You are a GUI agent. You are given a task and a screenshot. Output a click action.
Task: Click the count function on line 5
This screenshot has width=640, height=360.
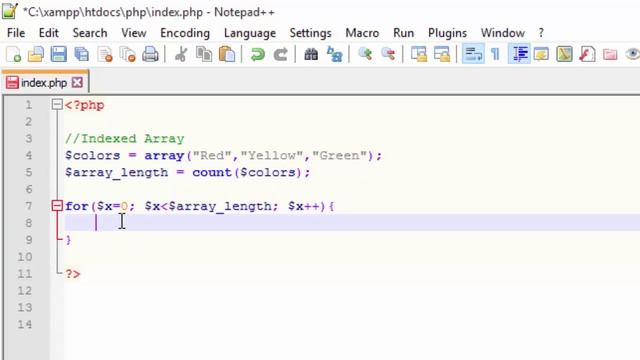point(212,172)
